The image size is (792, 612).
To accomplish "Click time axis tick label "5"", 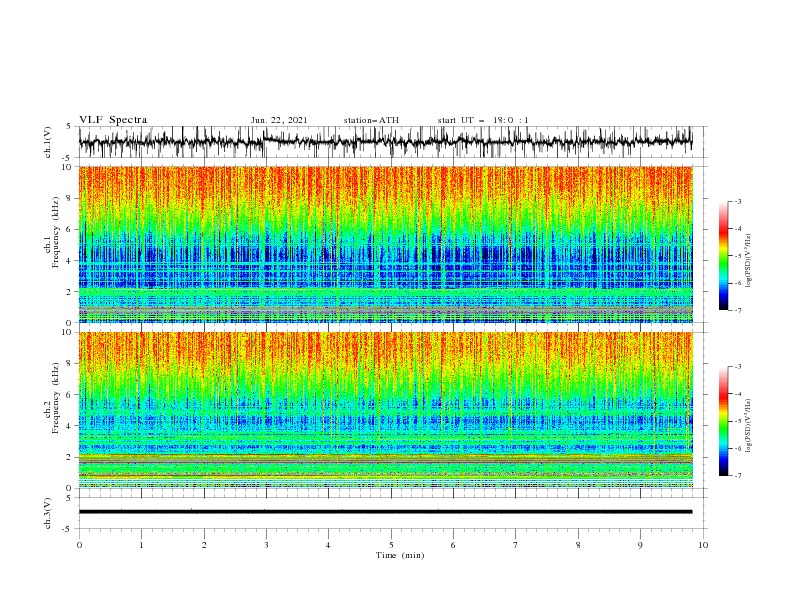I will pyautogui.click(x=391, y=545).
